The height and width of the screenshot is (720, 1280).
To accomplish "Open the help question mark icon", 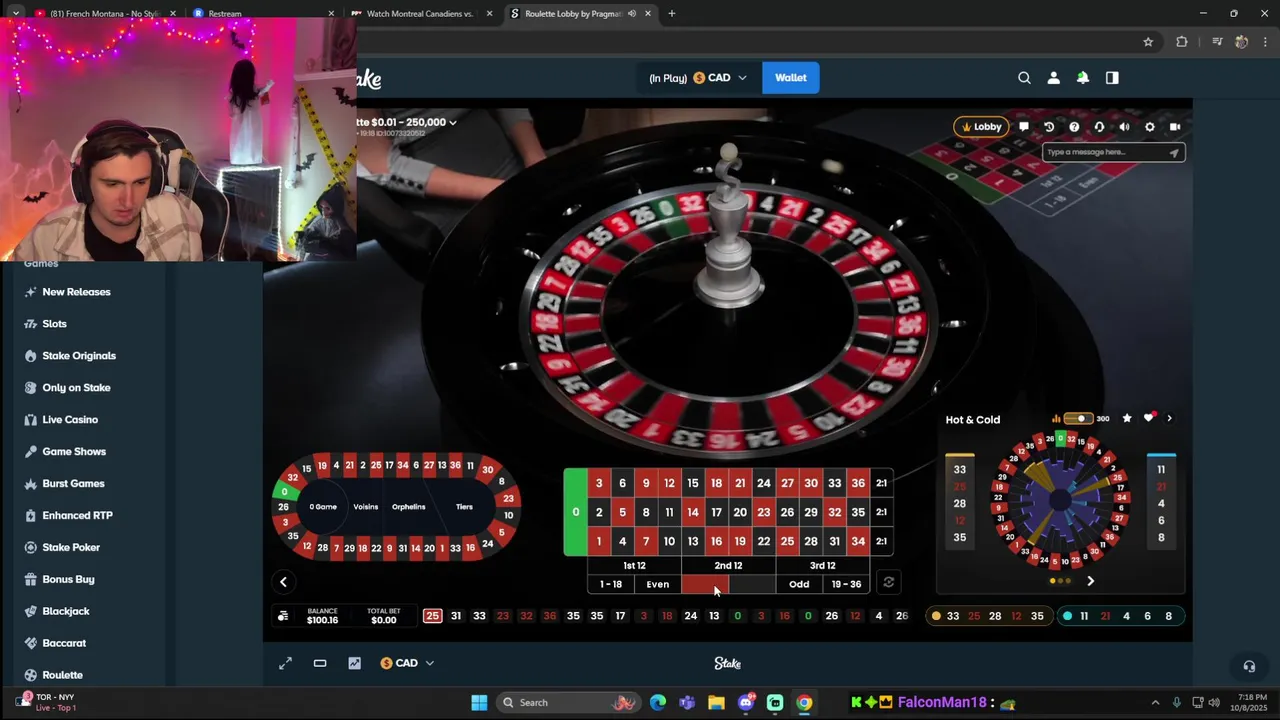I will coord(1074,127).
